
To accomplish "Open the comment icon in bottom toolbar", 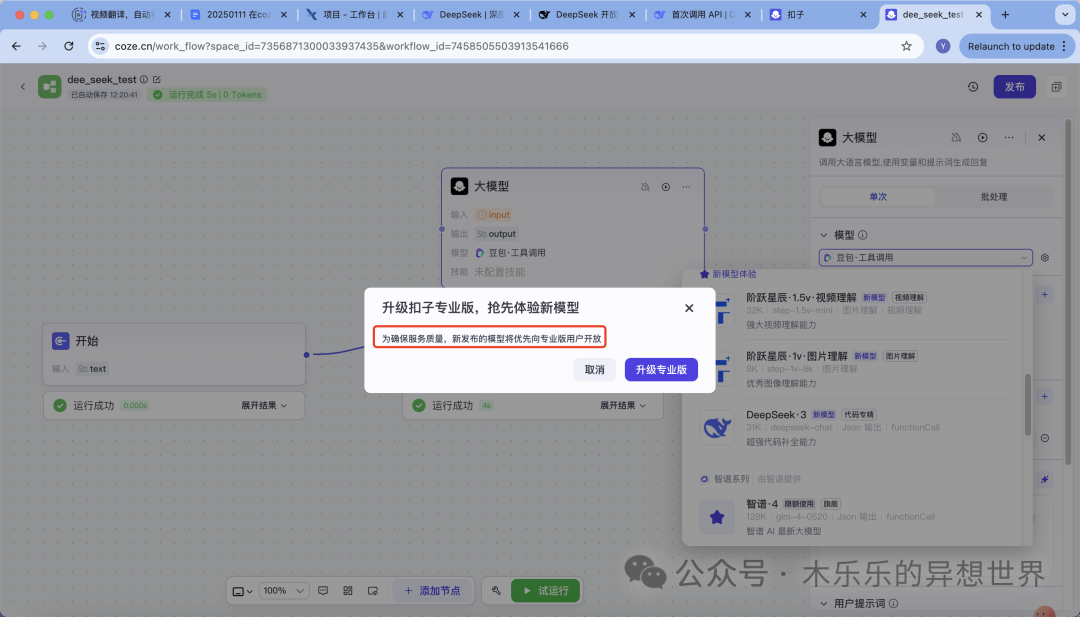I will (323, 591).
